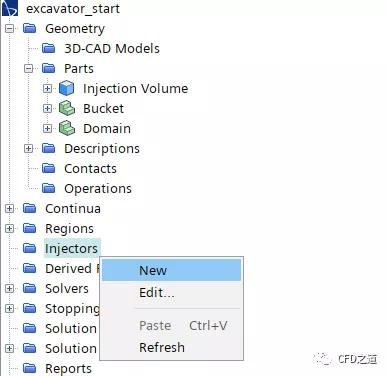This screenshot has height=376, width=388.
Task: Click the Descriptions folder icon
Action: (x=49, y=149)
